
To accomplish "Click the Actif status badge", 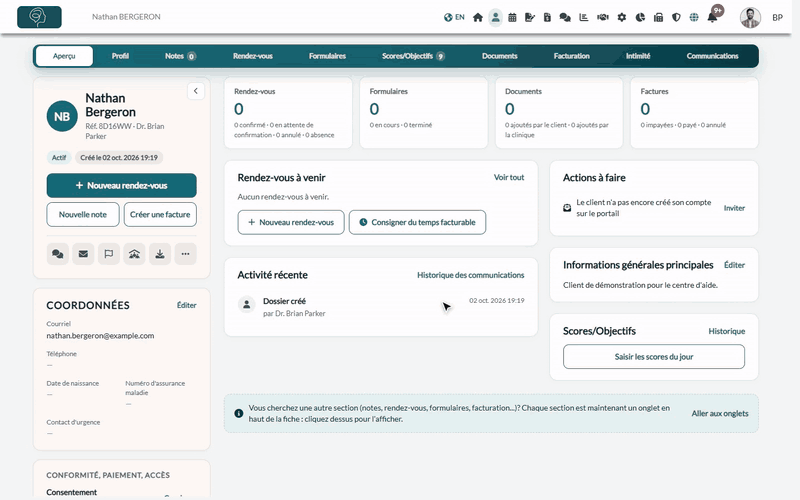I will pyautogui.click(x=59, y=158).
